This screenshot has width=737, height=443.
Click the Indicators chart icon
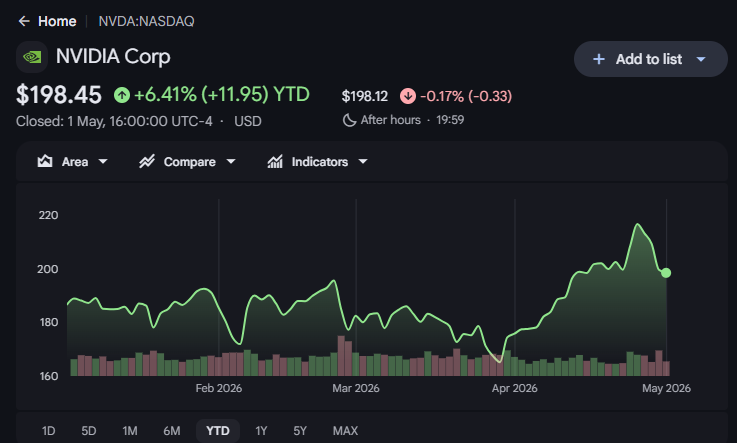click(x=275, y=162)
